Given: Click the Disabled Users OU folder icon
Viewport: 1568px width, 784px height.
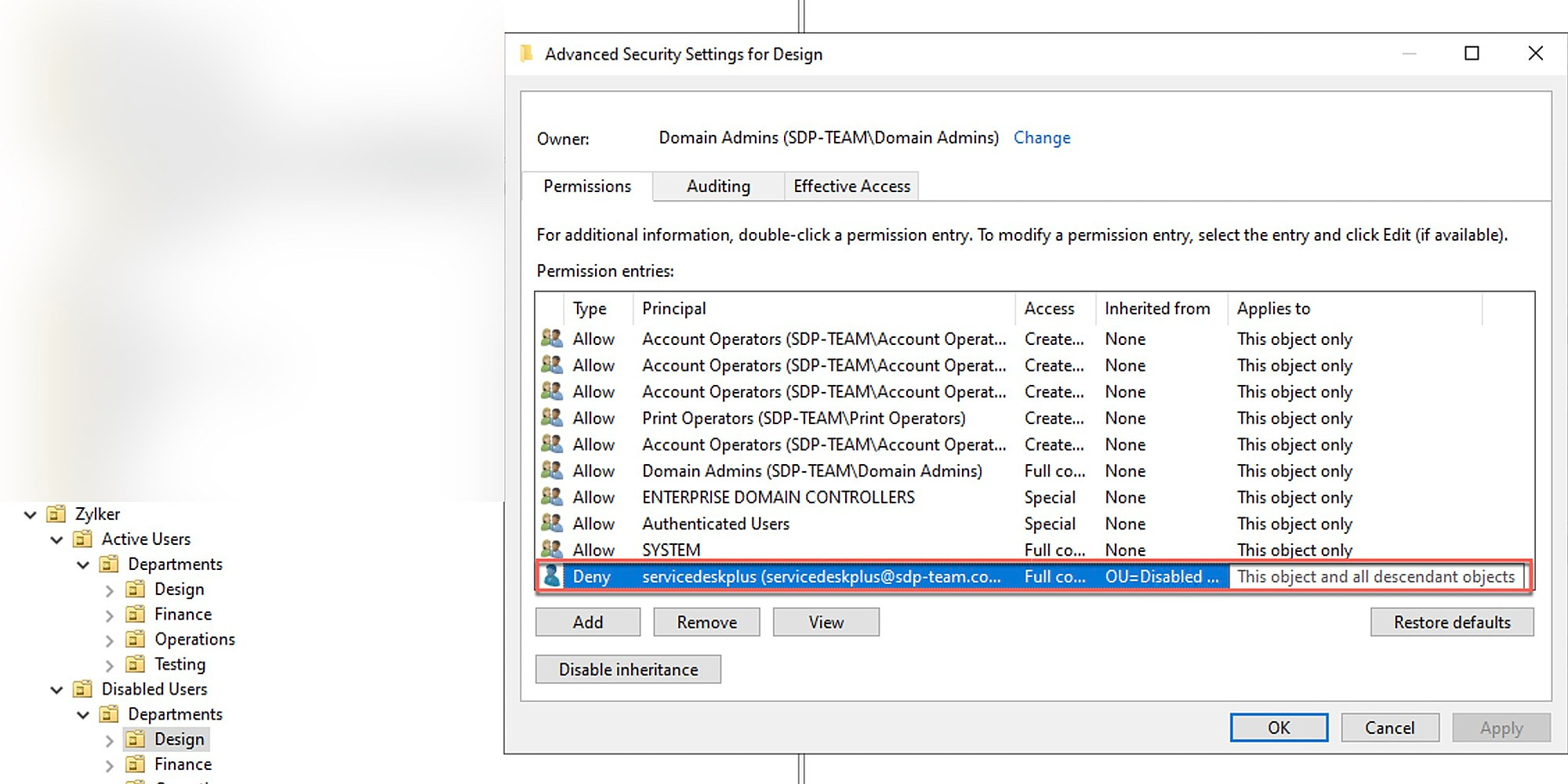Looking at the screenshot, I should (82, 689).
